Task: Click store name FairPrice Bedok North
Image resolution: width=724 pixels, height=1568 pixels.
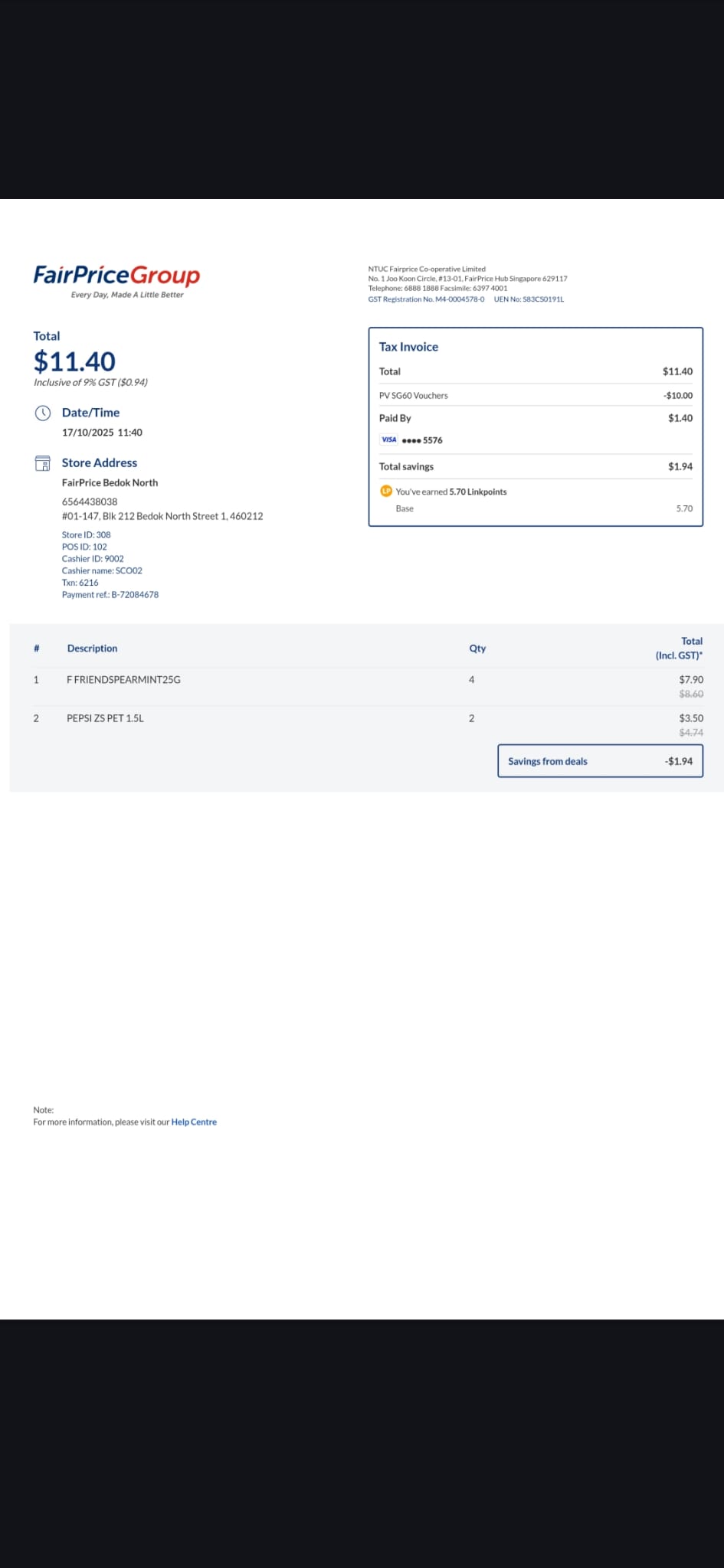Action: coord(110,482)
